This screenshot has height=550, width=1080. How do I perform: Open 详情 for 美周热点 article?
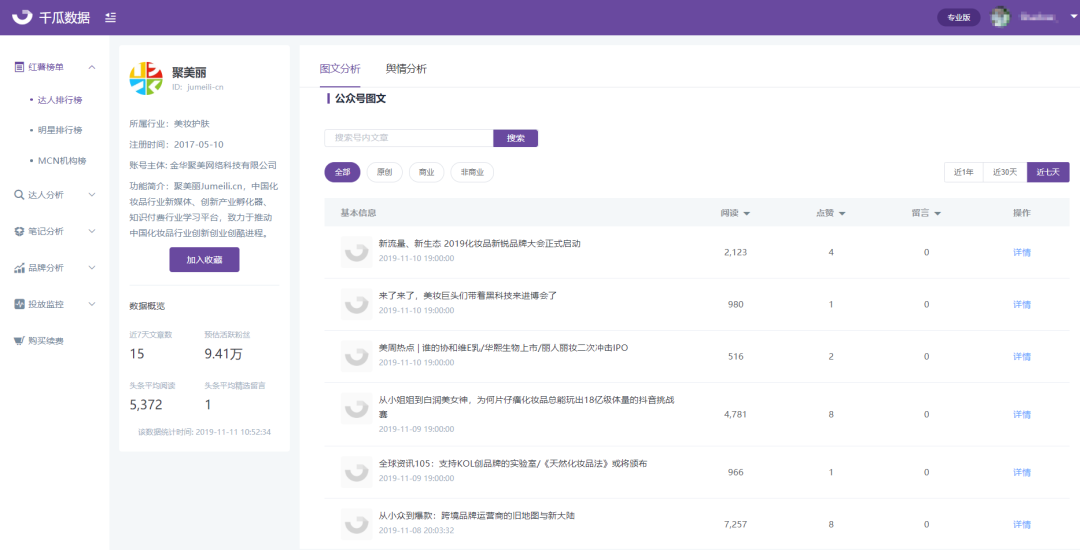coord(1021,357)
